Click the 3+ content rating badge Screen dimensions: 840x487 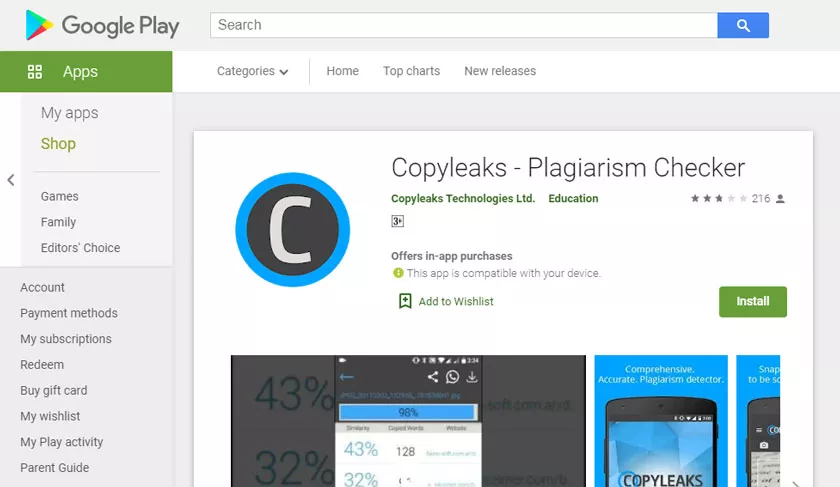point(398,221)
